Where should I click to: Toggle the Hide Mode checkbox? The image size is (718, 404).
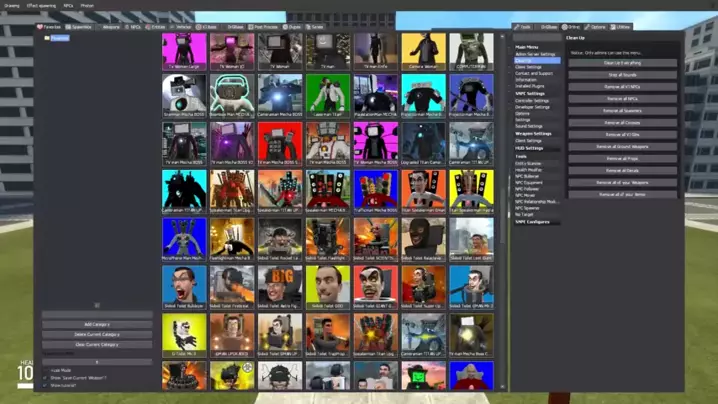tap(45, 370)
